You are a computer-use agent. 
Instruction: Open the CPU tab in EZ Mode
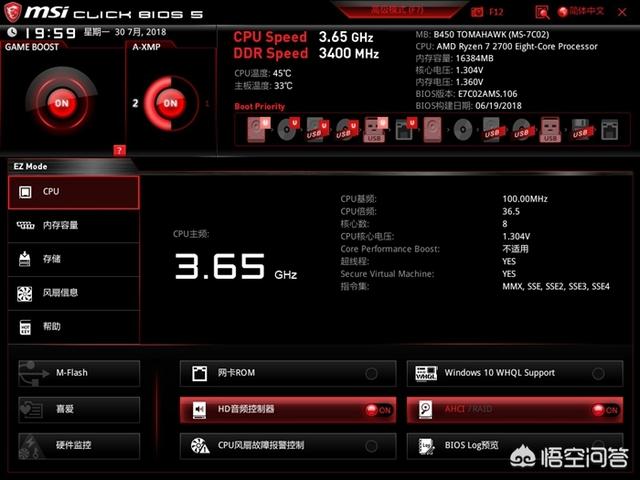pyautogui.click(x=73, y=192)
